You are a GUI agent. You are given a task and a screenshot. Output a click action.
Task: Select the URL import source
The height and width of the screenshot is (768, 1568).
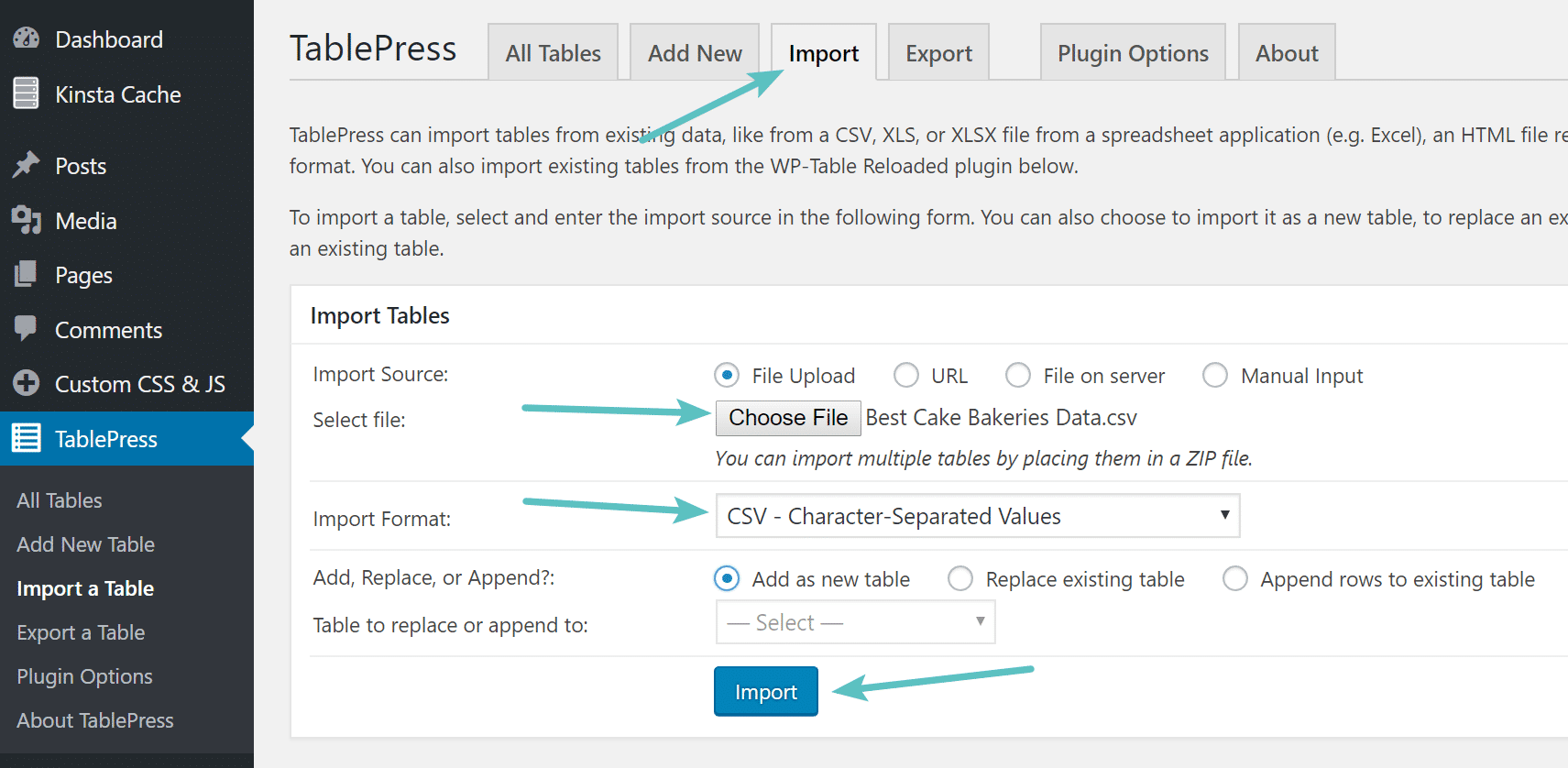905,375
